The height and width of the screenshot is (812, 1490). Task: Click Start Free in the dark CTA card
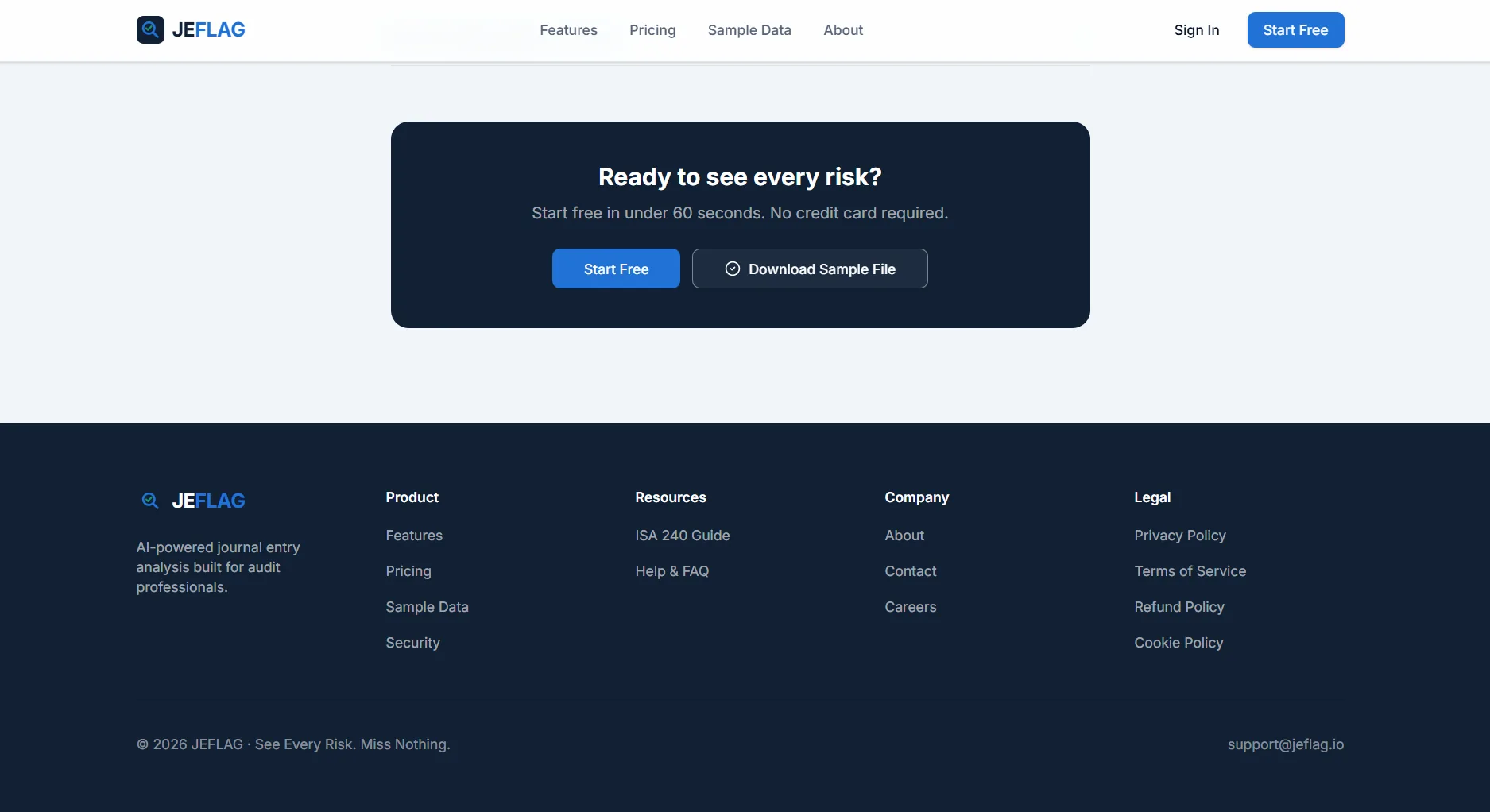coord(616,269)
